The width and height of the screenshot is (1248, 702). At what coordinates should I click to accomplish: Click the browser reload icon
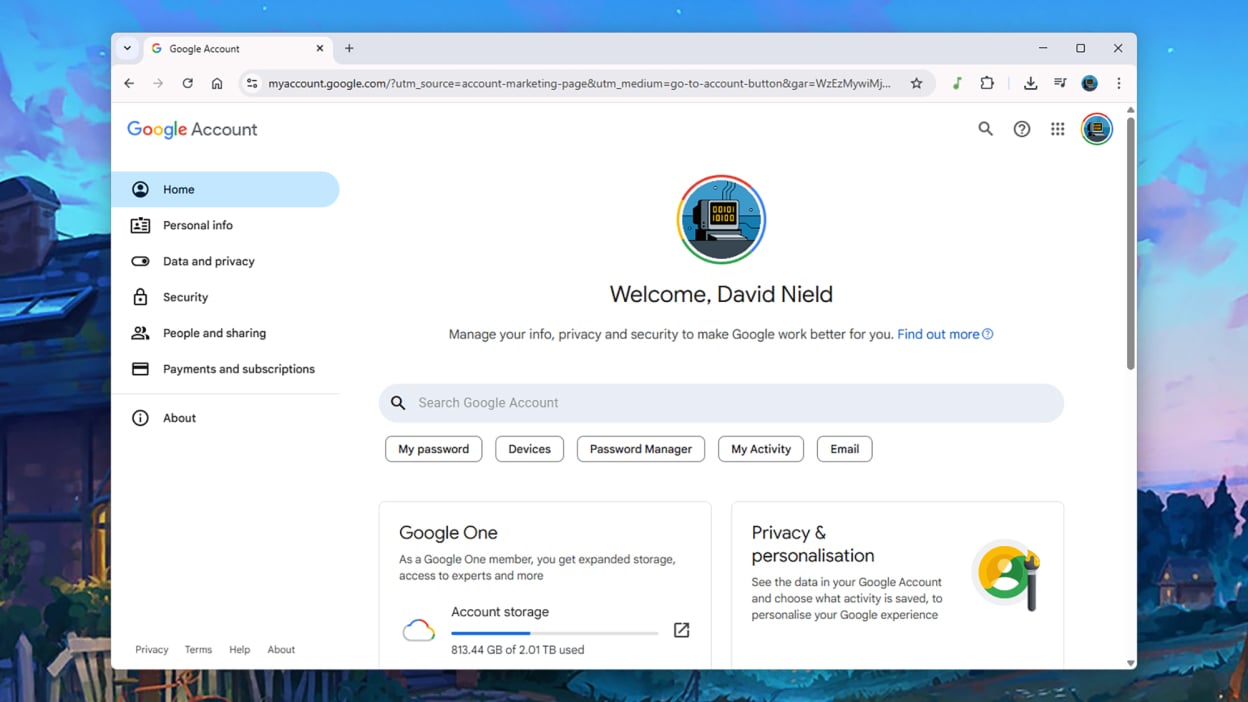pyautogui.click(x=187, y=84)
